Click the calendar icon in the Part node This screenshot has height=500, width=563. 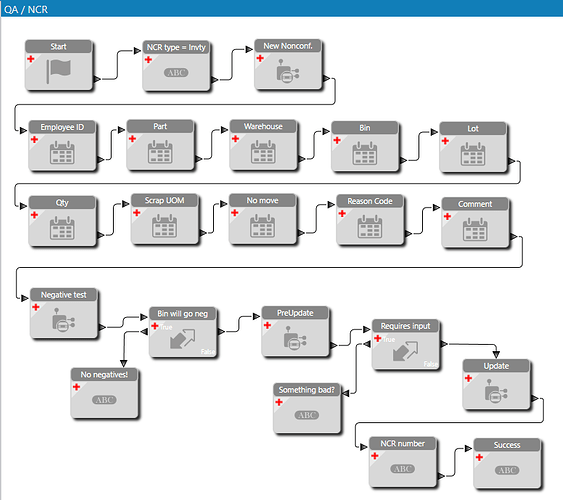point(160,152)
